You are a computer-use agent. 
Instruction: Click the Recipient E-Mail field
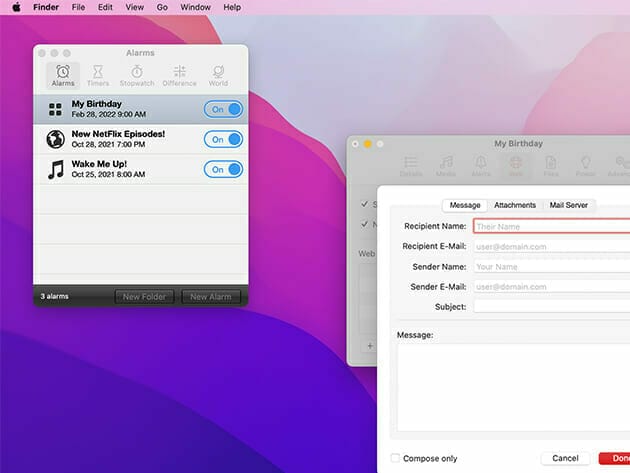click(x=550, y=246)
